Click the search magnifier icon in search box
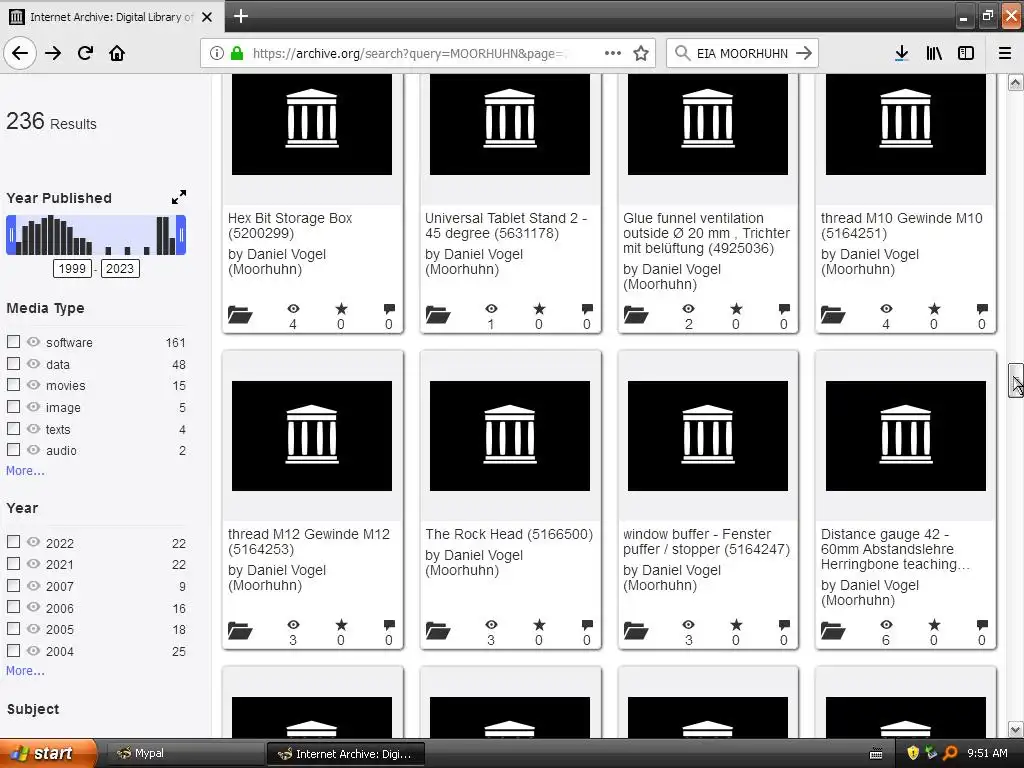The image size is (1024, 768). 682,53
